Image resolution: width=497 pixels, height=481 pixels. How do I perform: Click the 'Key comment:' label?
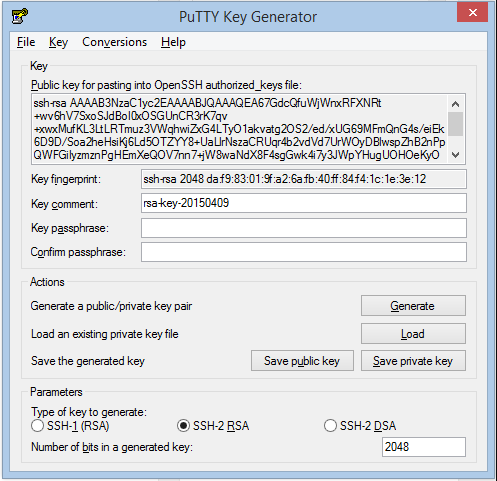click(x=64, y=204)
